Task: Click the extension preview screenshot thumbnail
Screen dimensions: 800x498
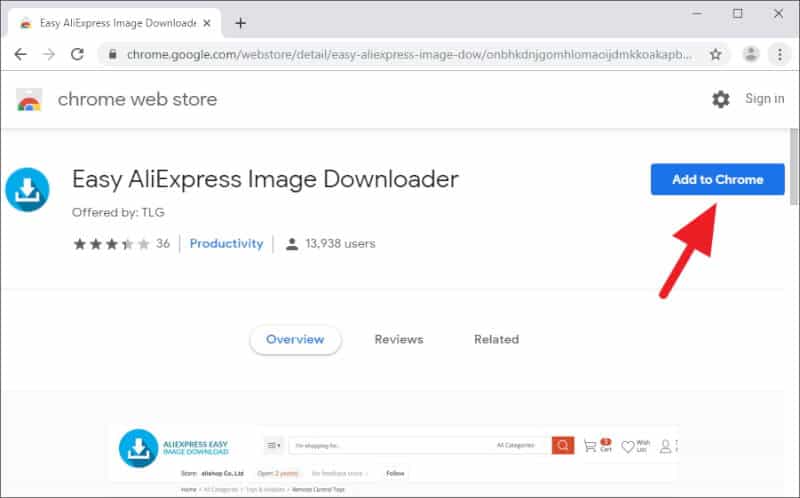Action: click(394, 459)
